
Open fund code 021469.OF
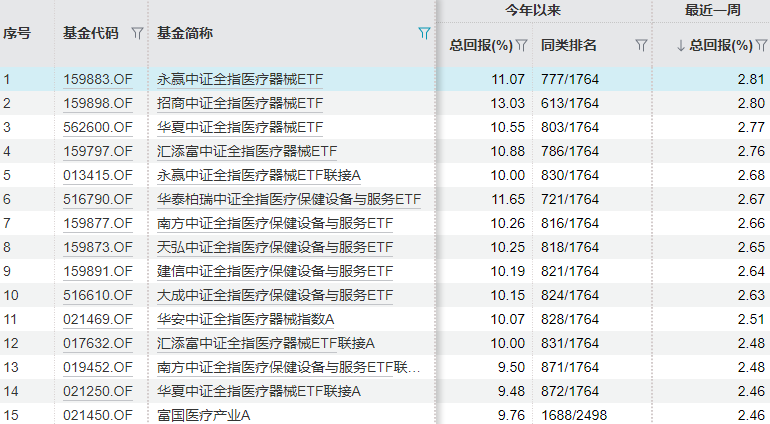[98, 319]
